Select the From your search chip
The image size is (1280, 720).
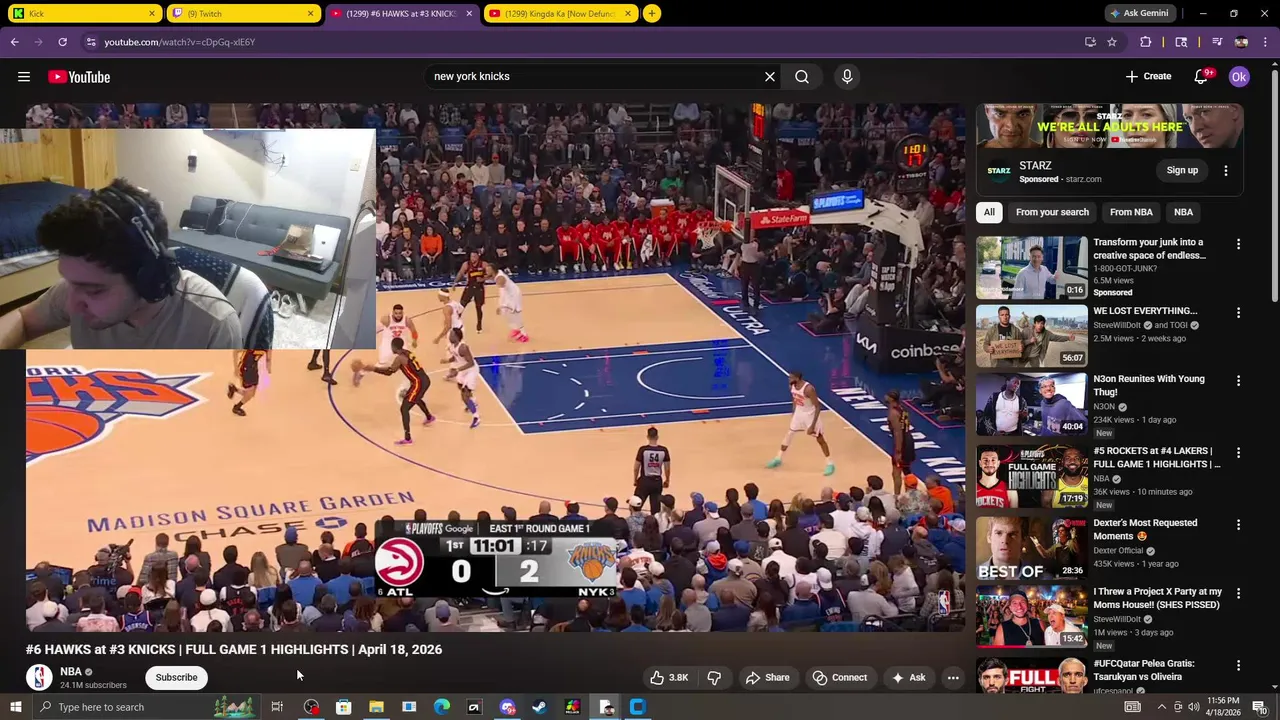(x=1052, y=212)
